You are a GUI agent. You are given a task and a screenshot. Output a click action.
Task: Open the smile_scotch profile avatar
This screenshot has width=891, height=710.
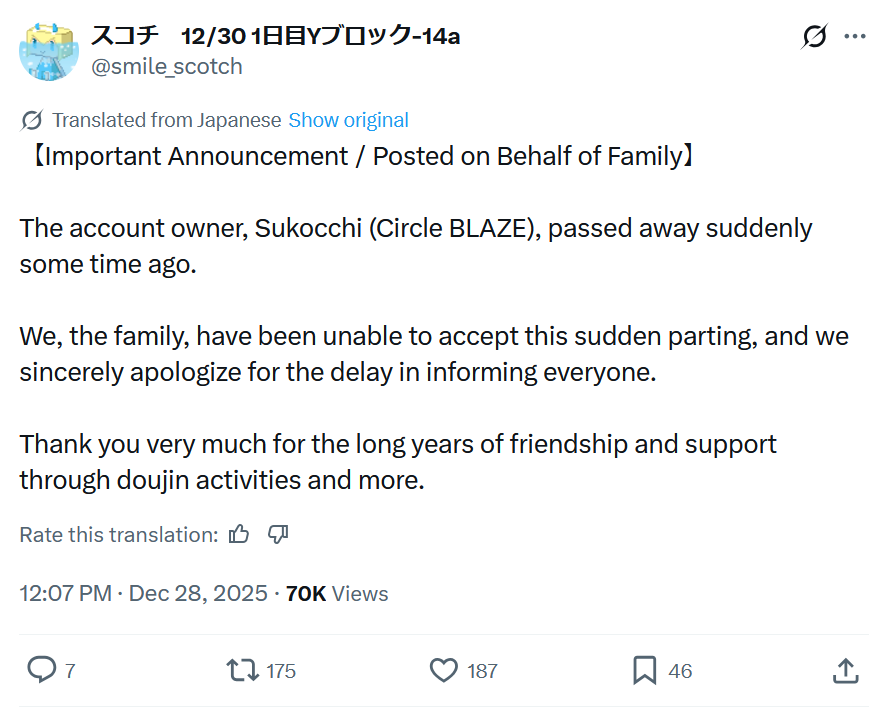(49, 52)
